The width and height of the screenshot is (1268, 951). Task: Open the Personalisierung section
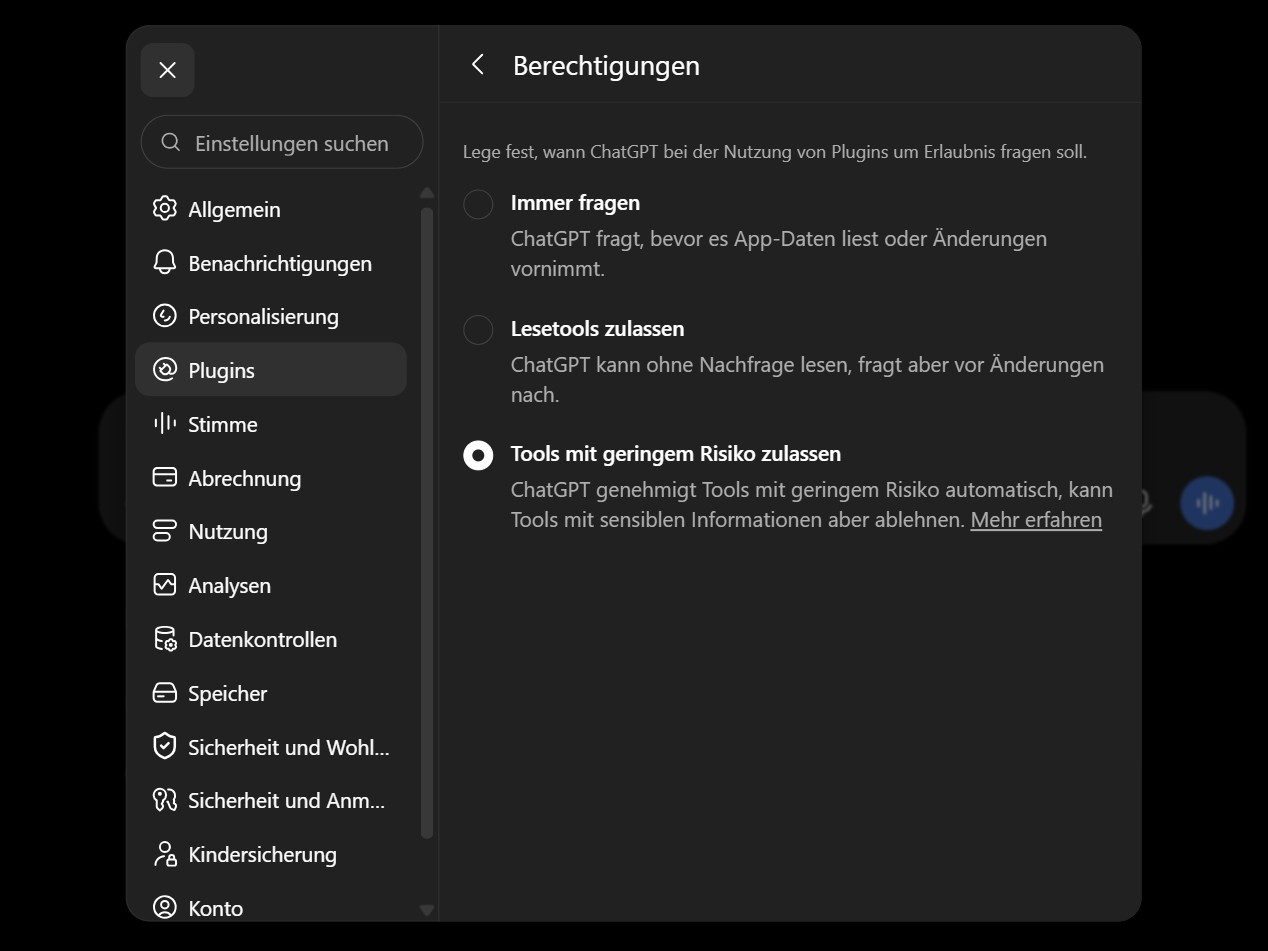coord(270,316)
